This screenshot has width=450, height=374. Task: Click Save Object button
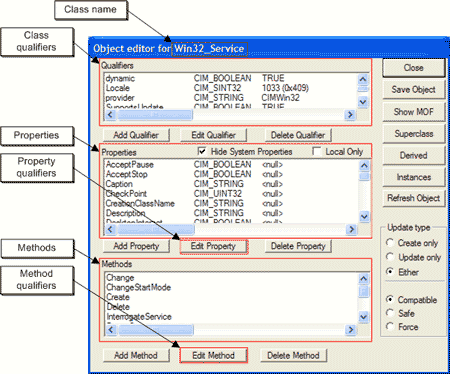pyautogui.click(x=414, y=89)
